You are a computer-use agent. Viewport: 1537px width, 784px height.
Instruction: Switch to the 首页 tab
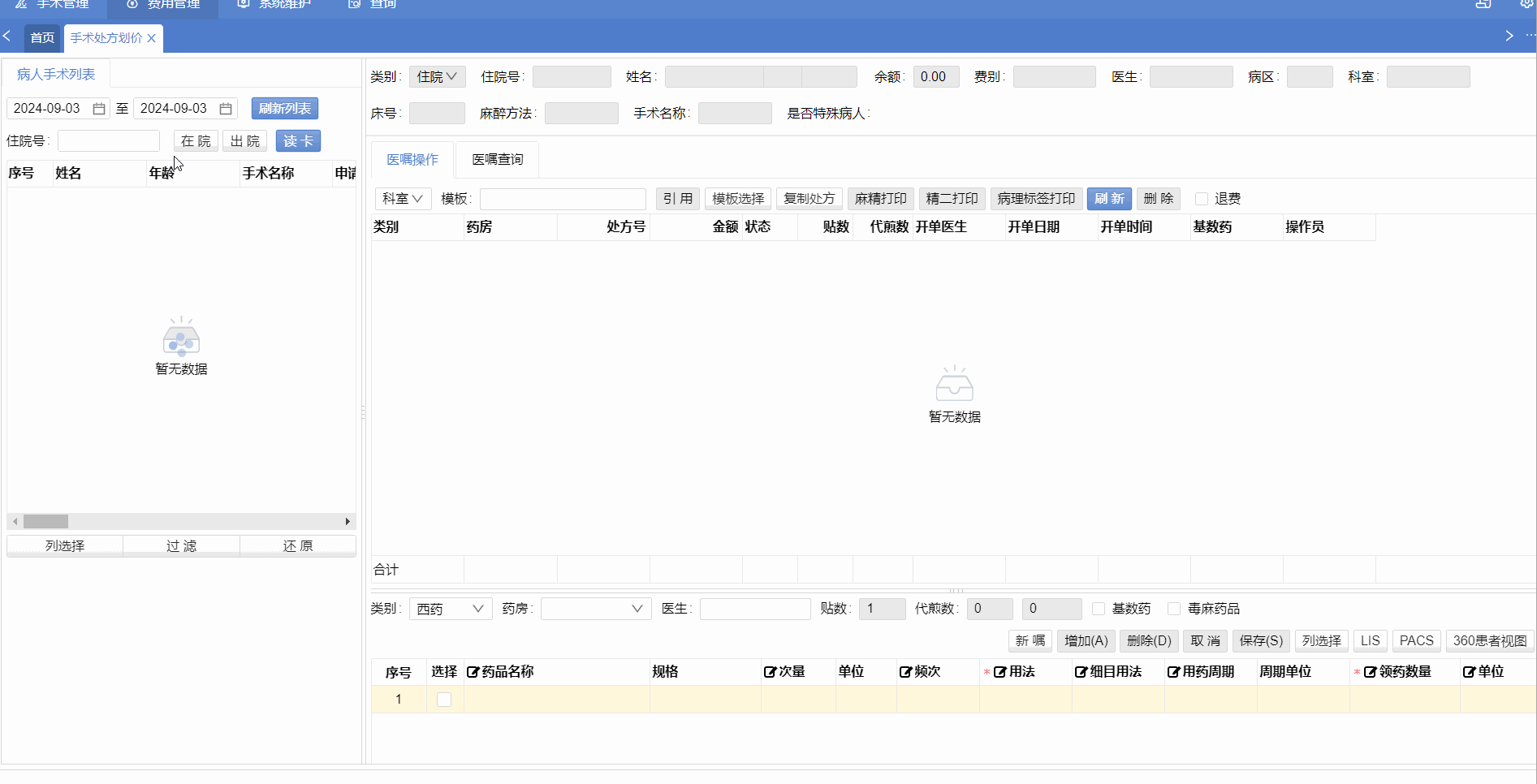(x=42, y=38)
